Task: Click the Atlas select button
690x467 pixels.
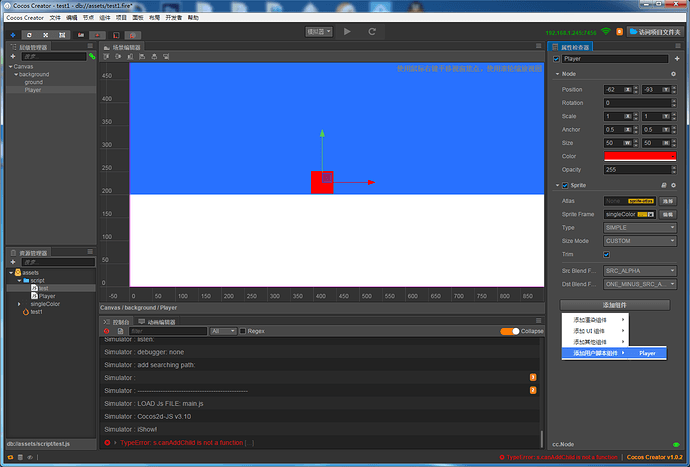Action: (668, 201)
